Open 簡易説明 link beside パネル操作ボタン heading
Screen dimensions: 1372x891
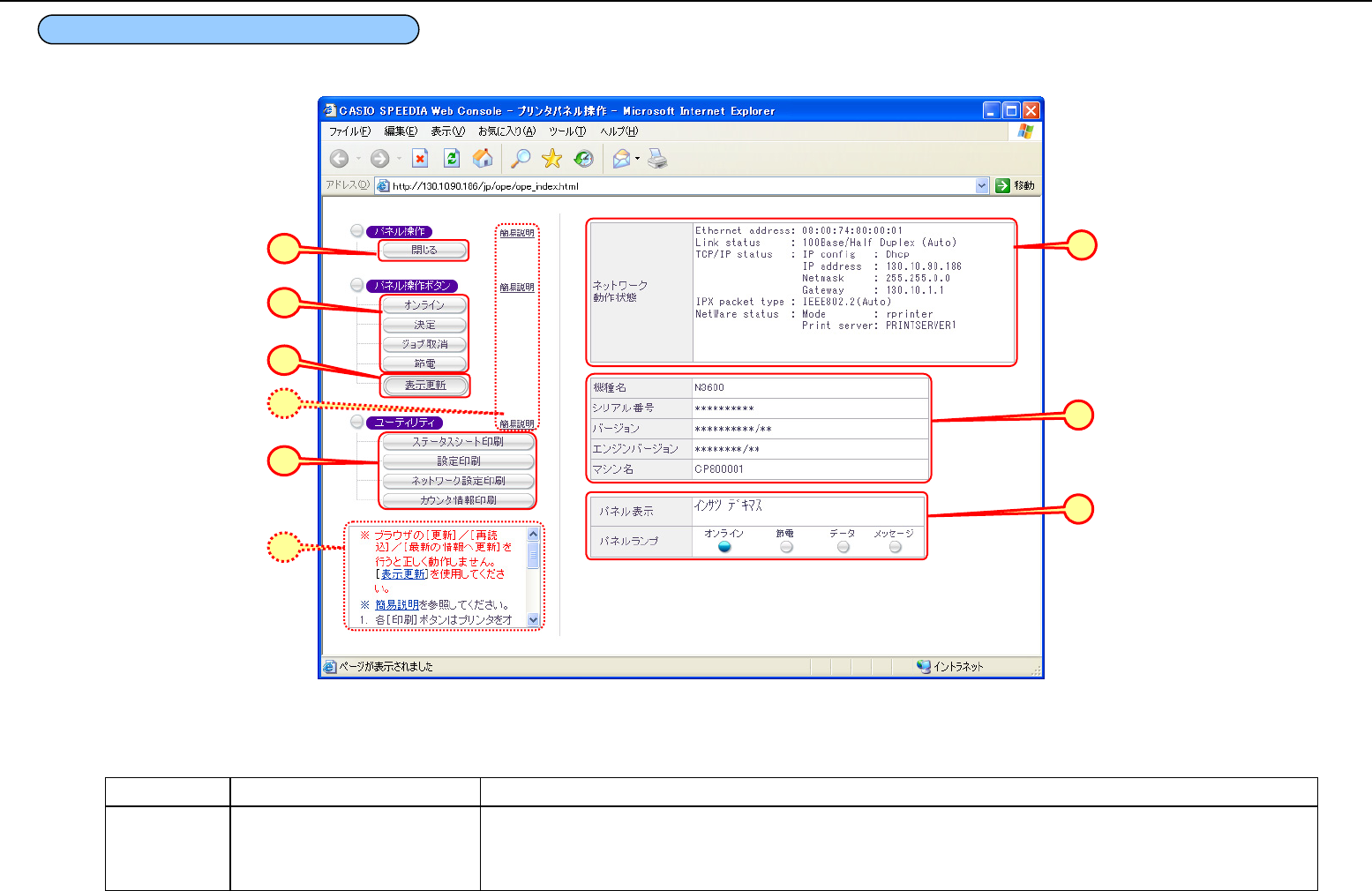click(x=517, y=288)
